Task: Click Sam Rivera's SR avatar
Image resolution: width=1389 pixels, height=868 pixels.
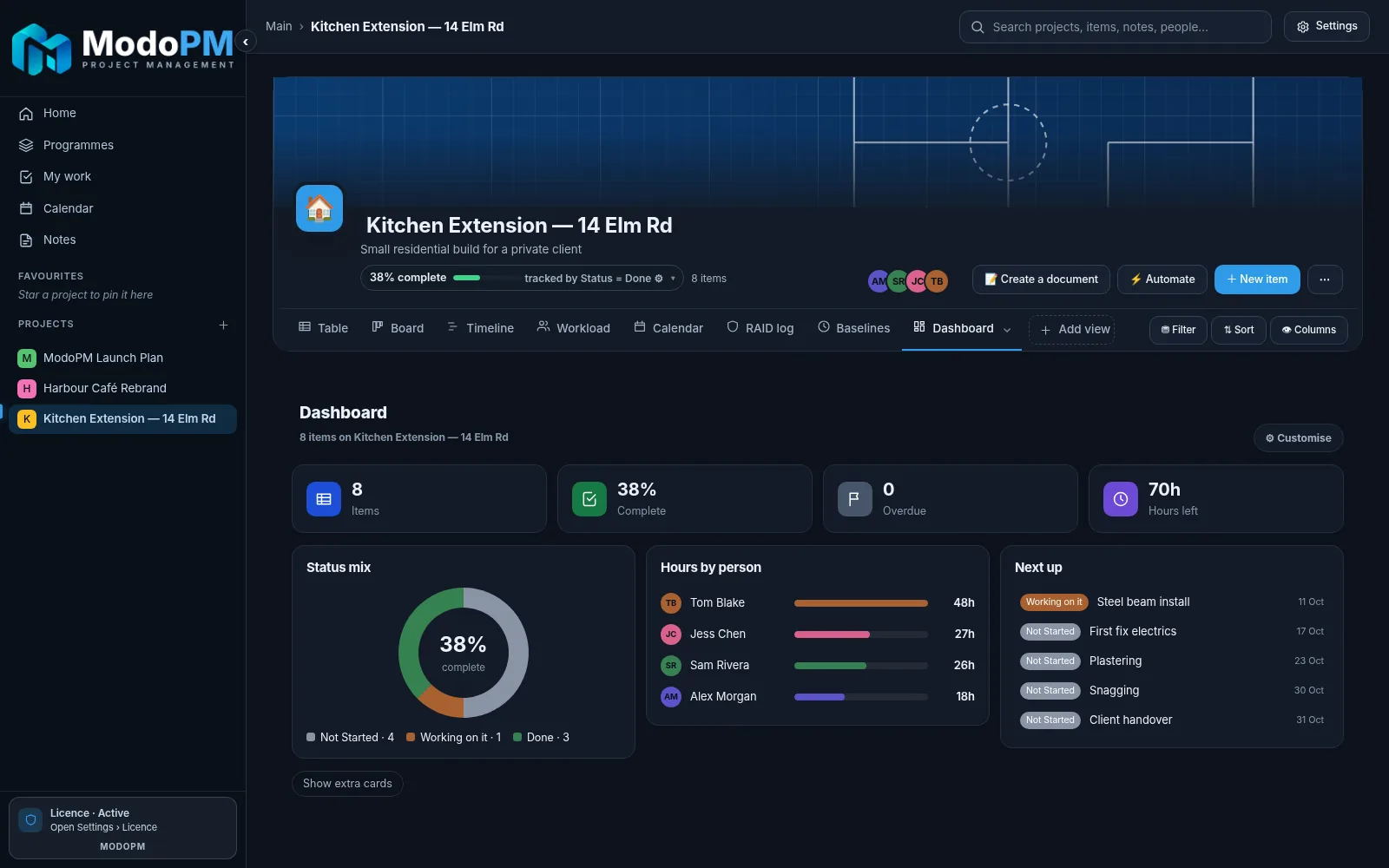Action: click(671, 665)
